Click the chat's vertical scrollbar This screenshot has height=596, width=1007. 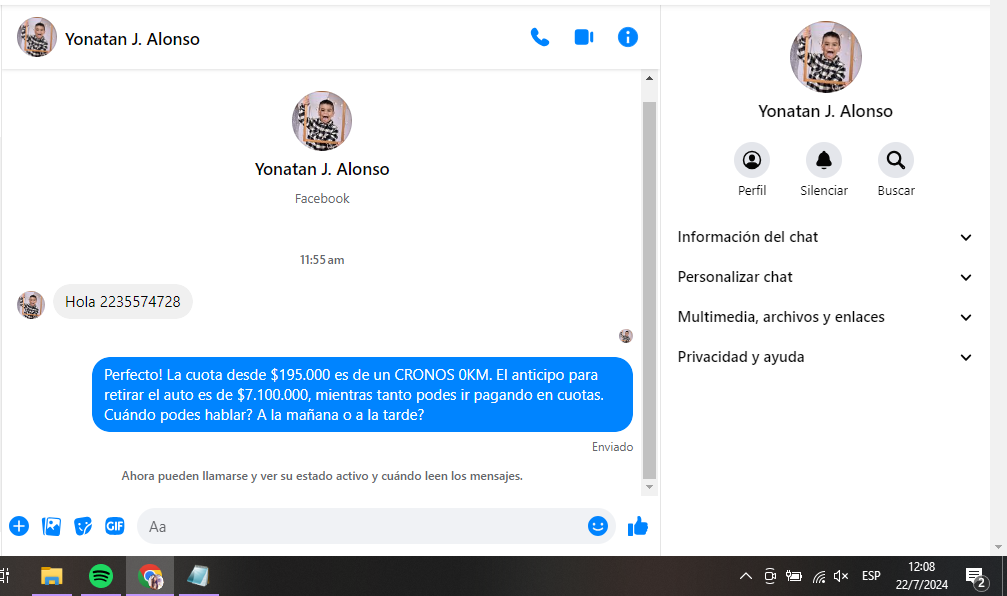(x=649, y=290)
